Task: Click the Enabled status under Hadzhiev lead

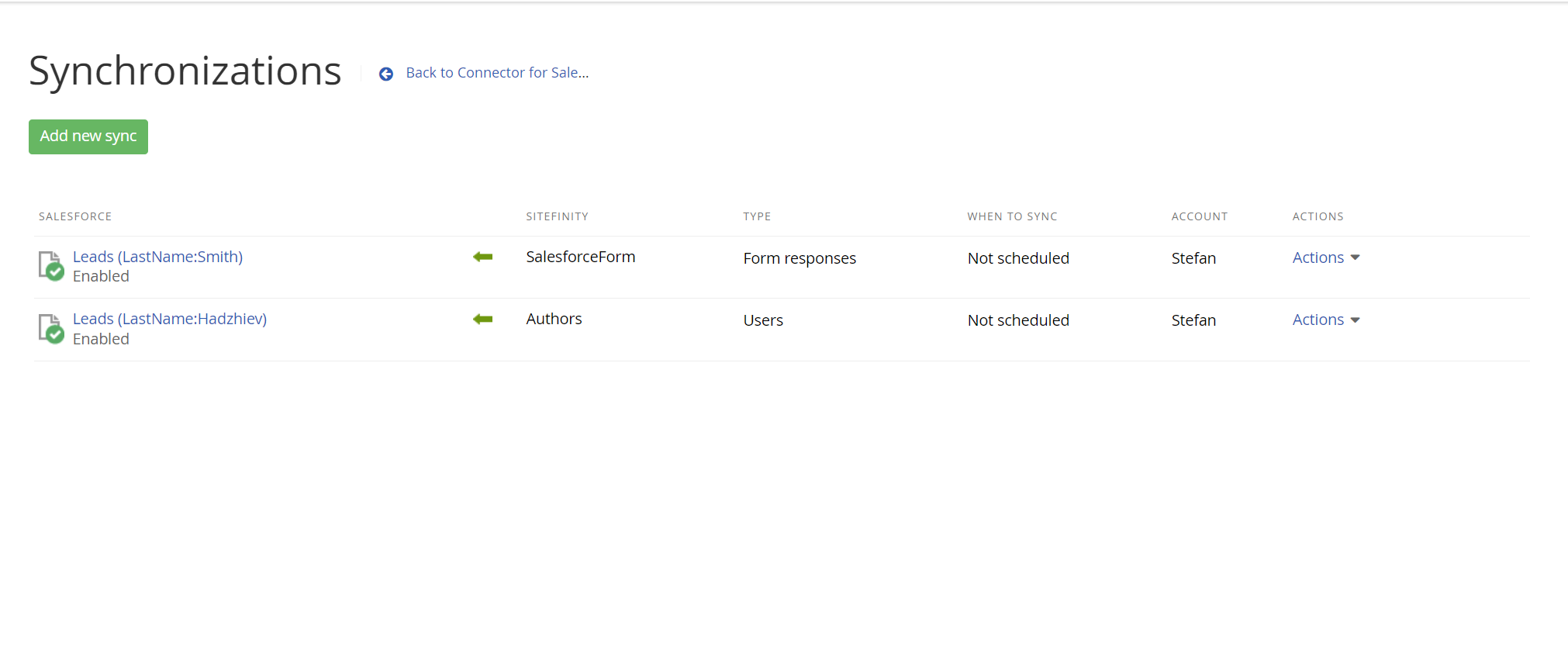Action: coord(101,339)
